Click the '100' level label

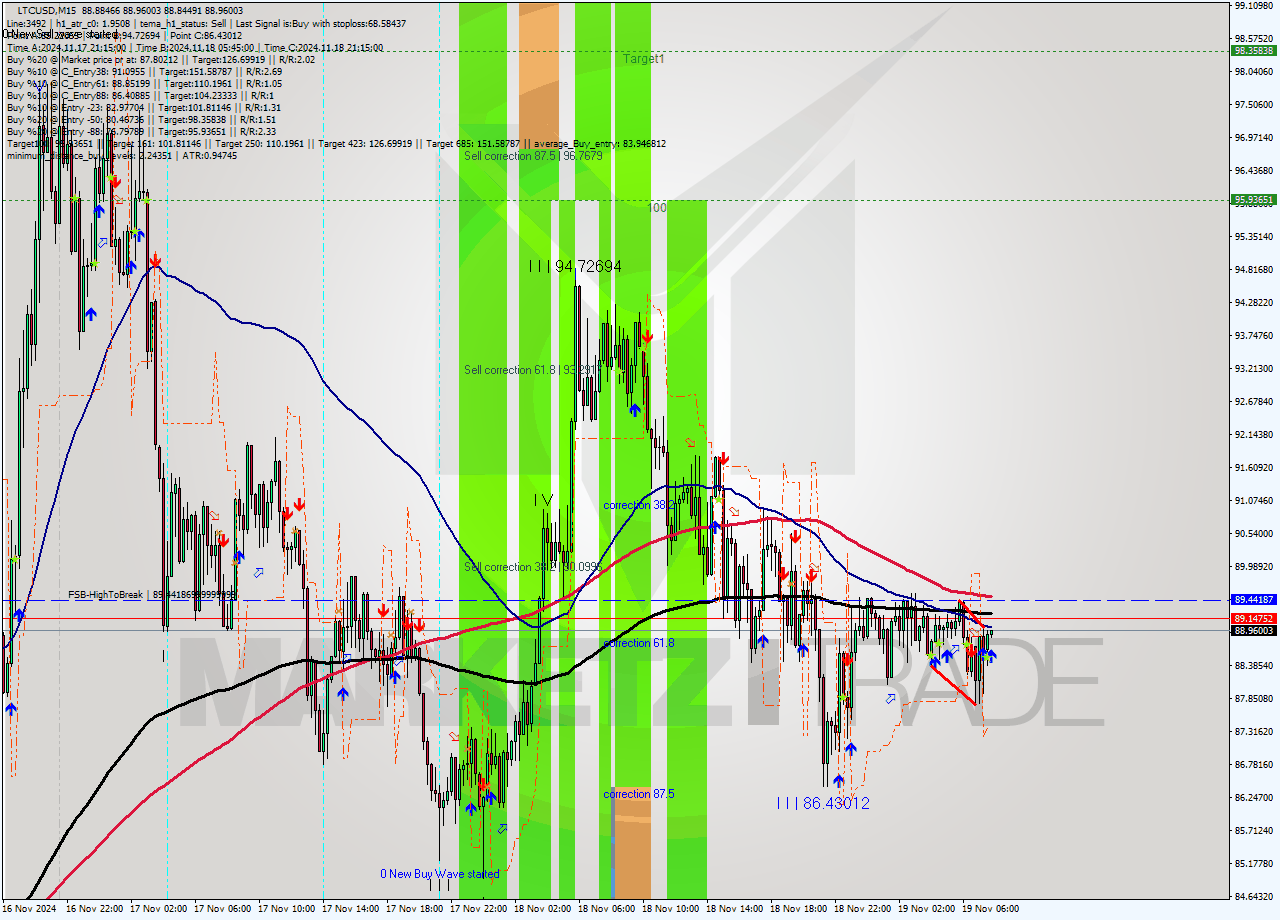coord(657,208)
